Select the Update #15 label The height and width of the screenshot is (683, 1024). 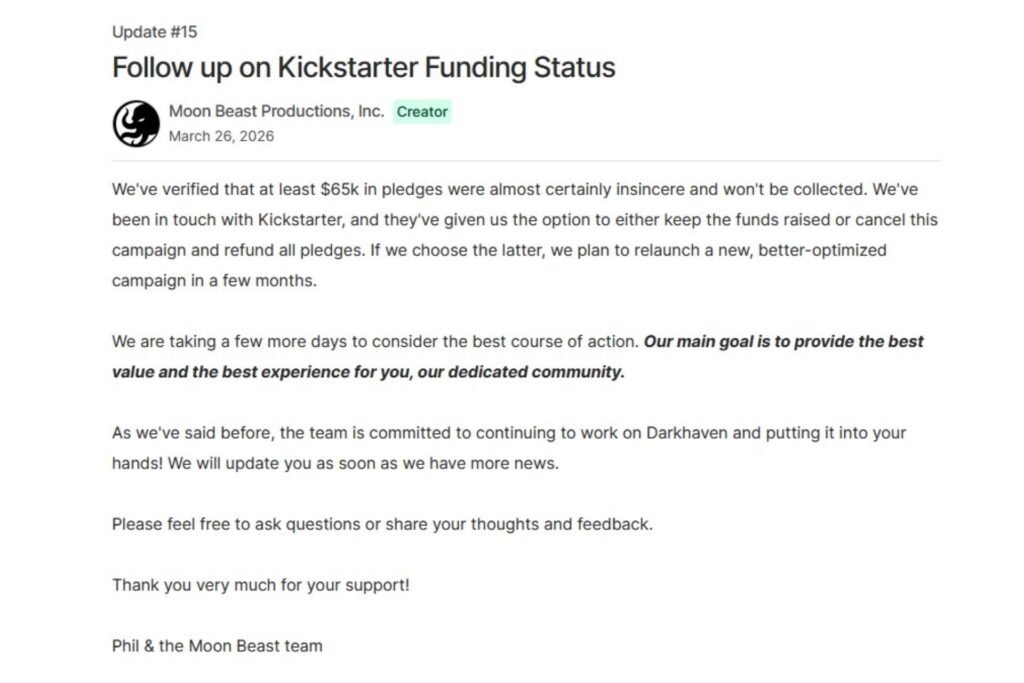(x=155, y=32)
